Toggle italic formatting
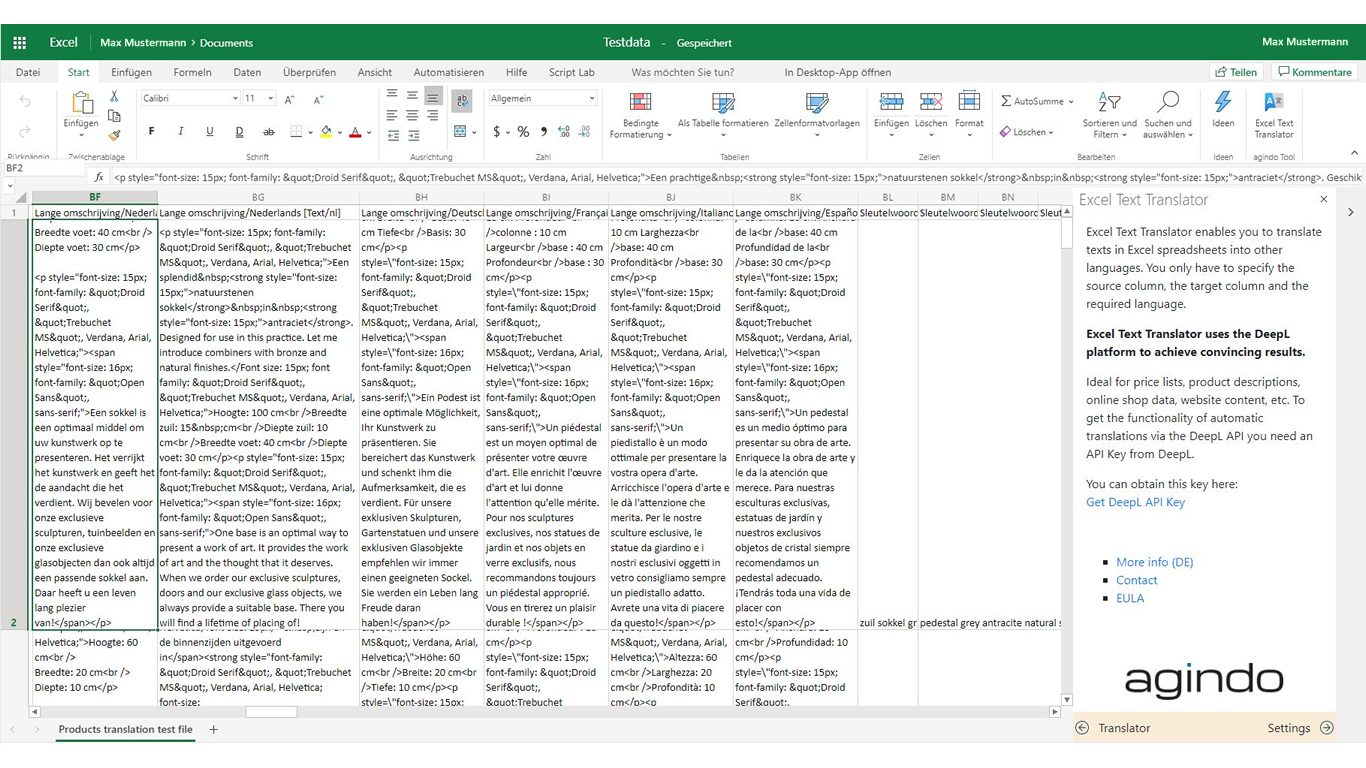Image resolution: width=1366 pixels, height=768 pixels. tap(181, 132)
